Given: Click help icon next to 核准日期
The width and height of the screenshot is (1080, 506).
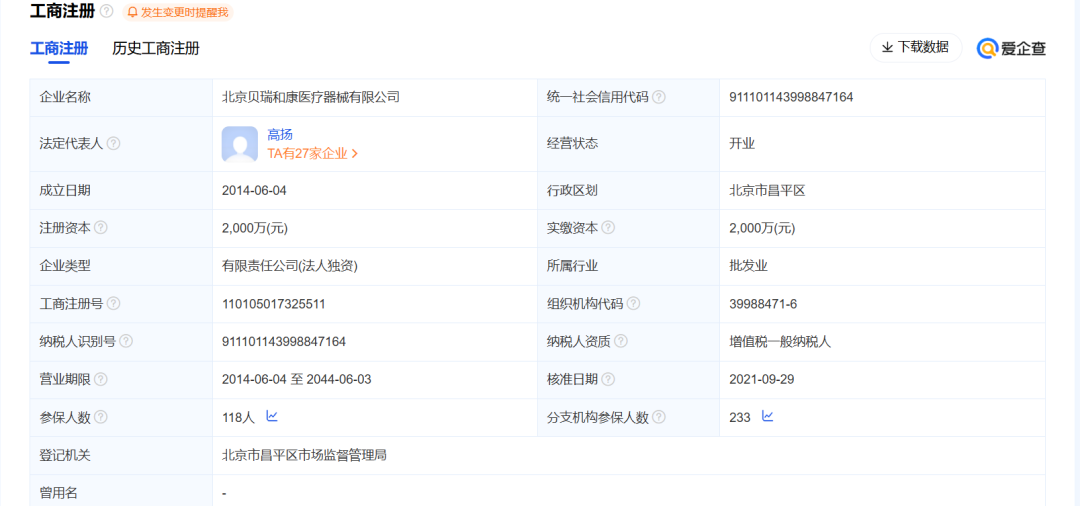Looking at the screenshot, I should [x=608, y=380].
